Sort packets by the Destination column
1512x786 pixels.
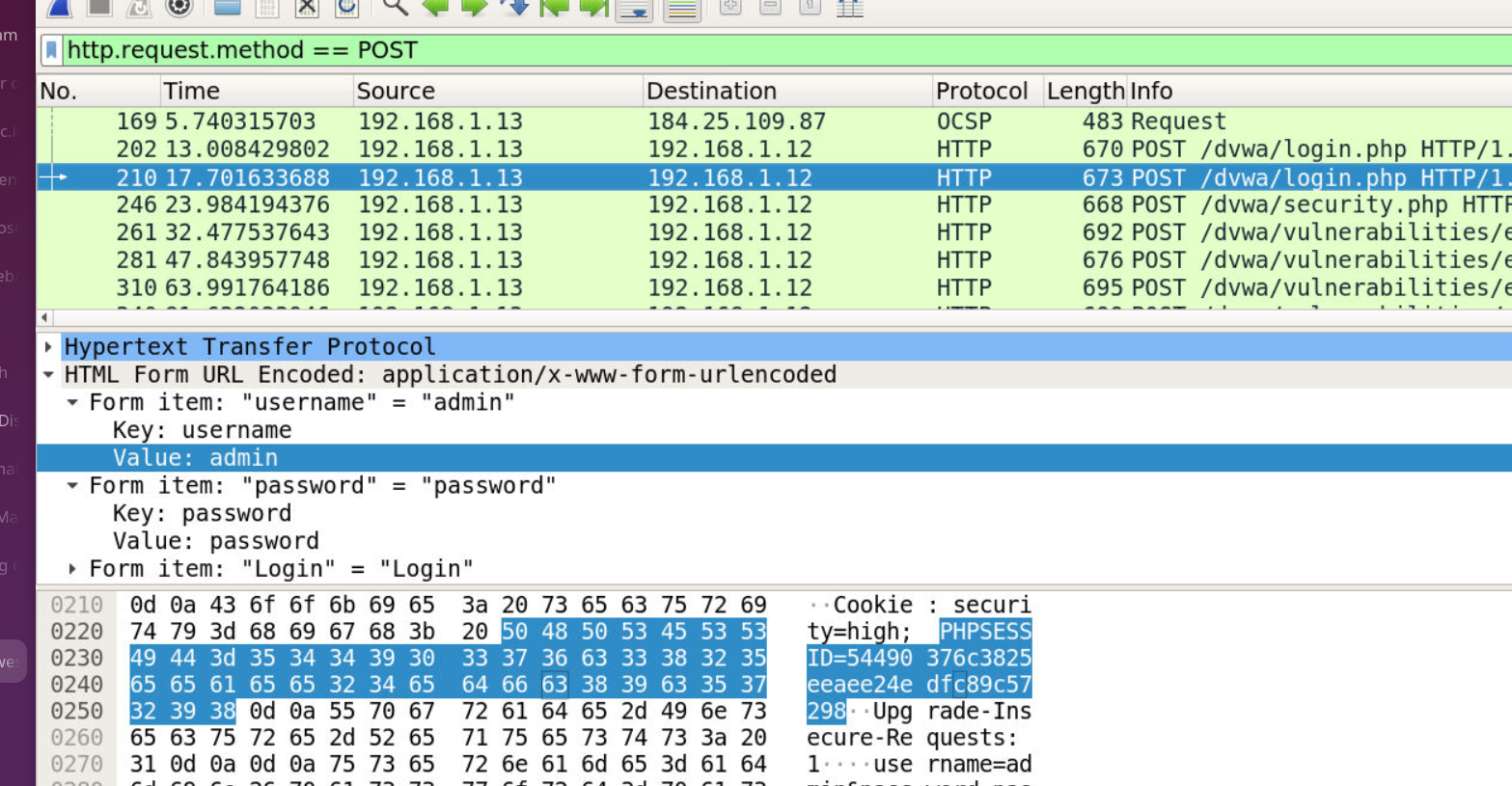point(711,91)
